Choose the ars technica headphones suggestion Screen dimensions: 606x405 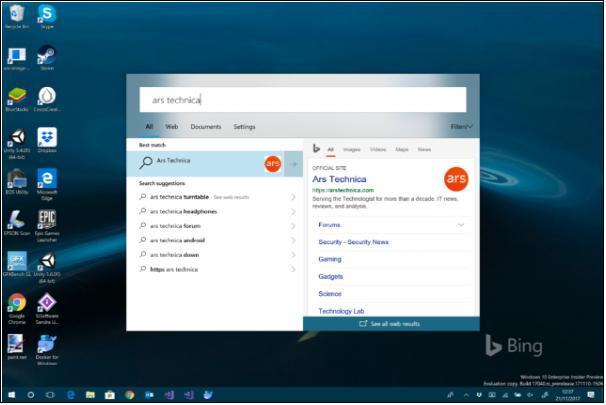(x=214, y=211)
